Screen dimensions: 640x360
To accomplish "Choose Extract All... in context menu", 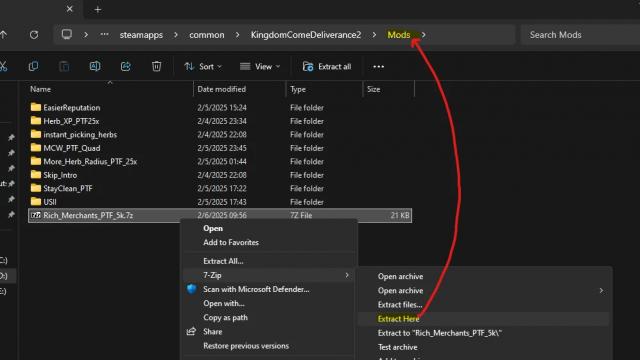I will pos(223,261).
